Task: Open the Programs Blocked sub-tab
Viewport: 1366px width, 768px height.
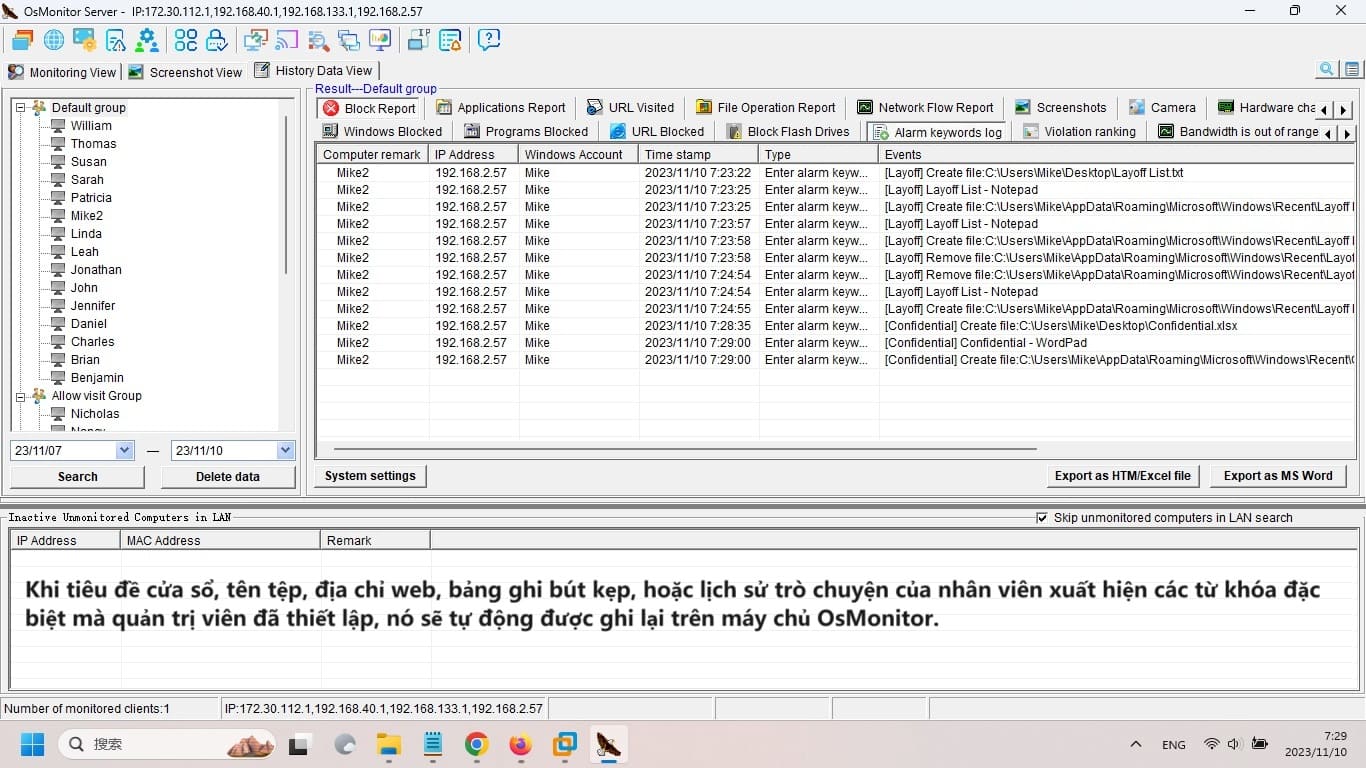Action: coord(526,132)
